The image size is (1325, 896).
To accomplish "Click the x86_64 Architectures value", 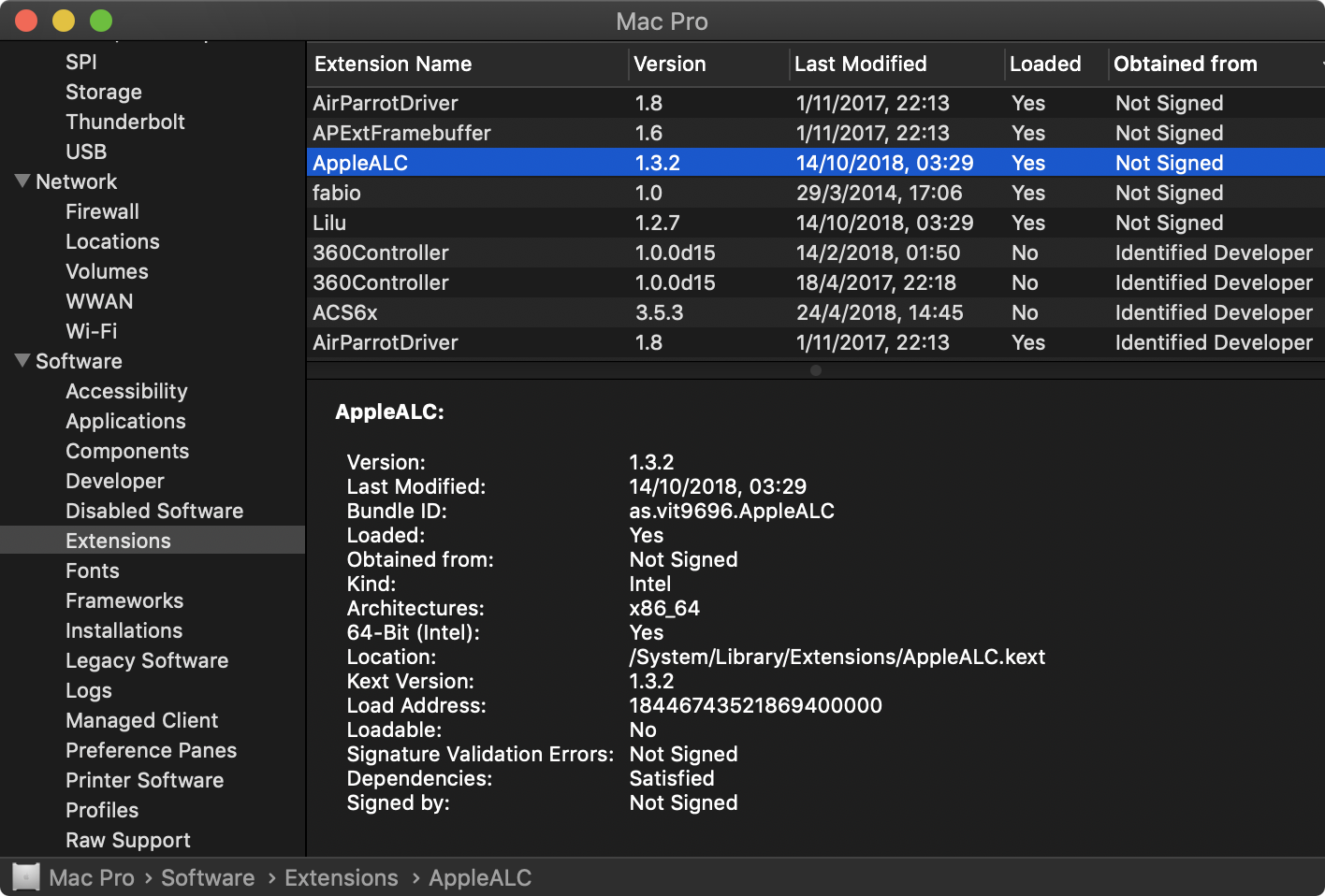I will click(664, 608).
